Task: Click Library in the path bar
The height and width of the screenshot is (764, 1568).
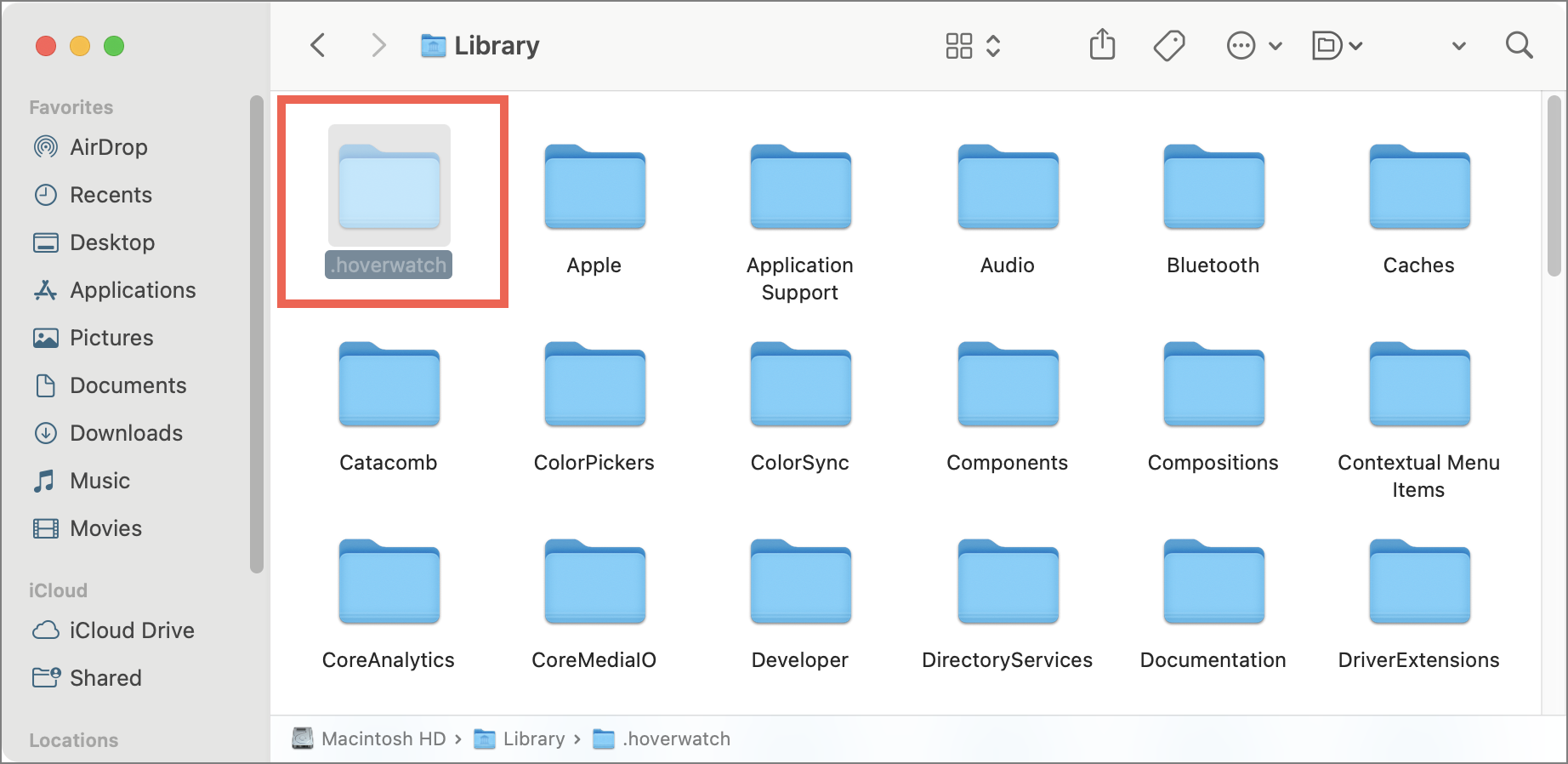Action: 520,738
